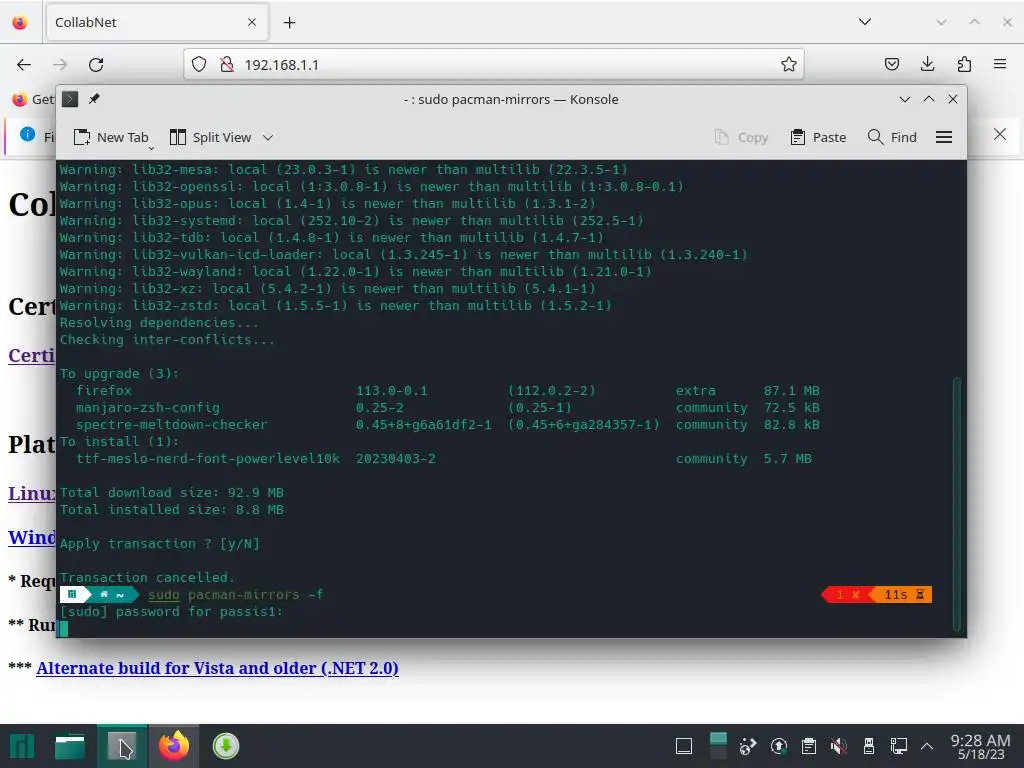
Task: Click the 'manjaro-zsh-config' package row
Action: click(x=447, y=408)
